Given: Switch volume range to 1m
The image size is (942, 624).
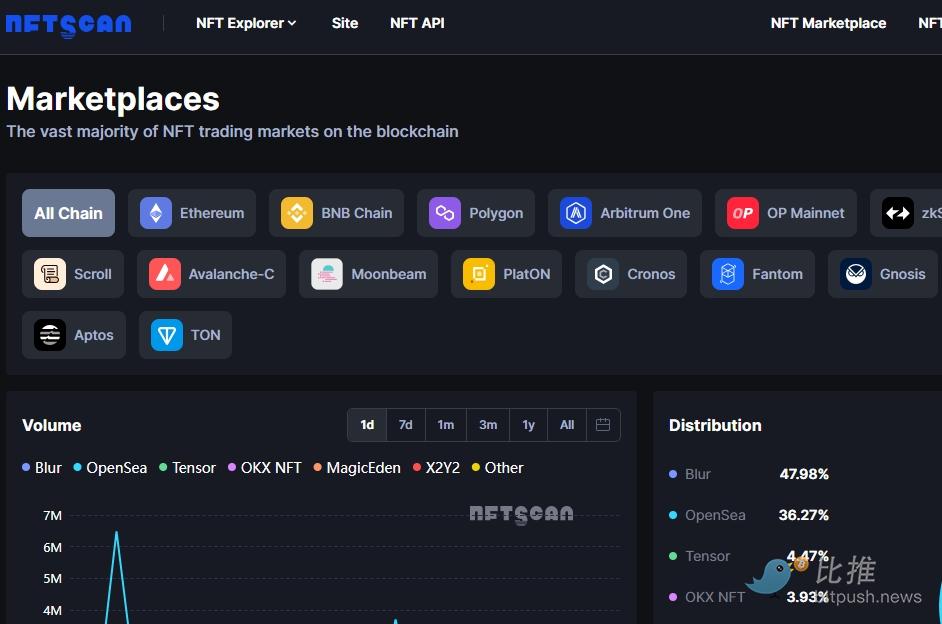Looking at the screenshot, I should 446,425.
